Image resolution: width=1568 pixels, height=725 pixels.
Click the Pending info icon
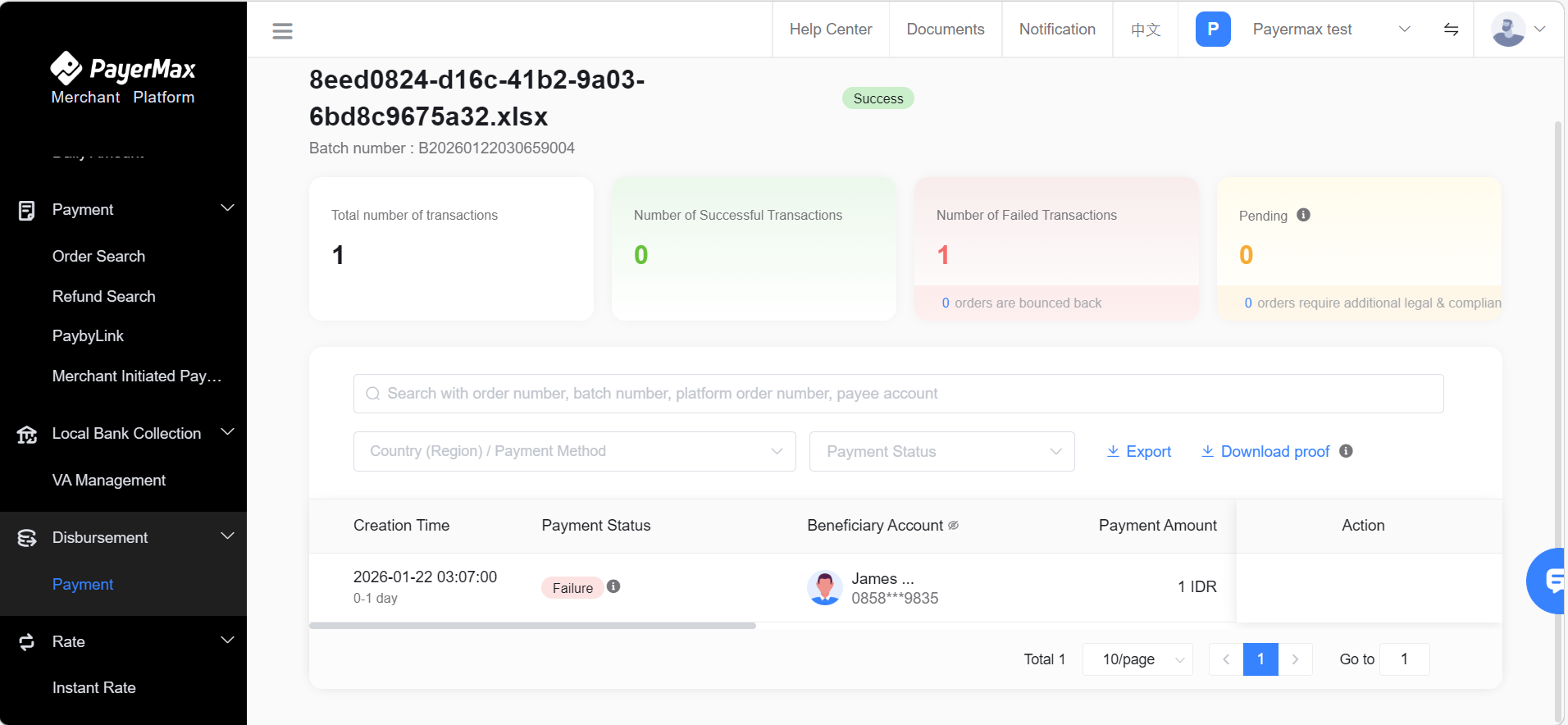(x=1303, y=215)
